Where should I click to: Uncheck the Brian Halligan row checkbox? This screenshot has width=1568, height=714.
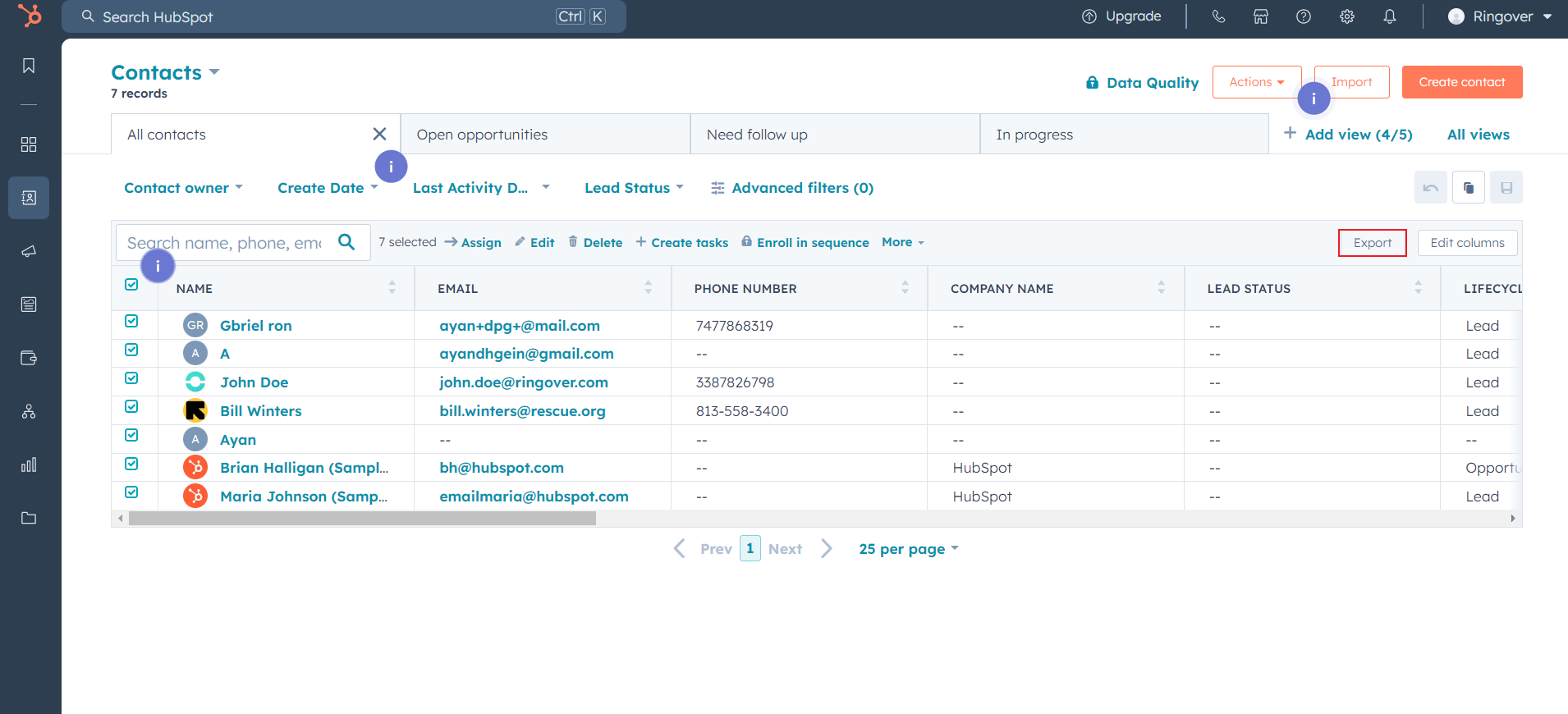[x=131, y=464]
